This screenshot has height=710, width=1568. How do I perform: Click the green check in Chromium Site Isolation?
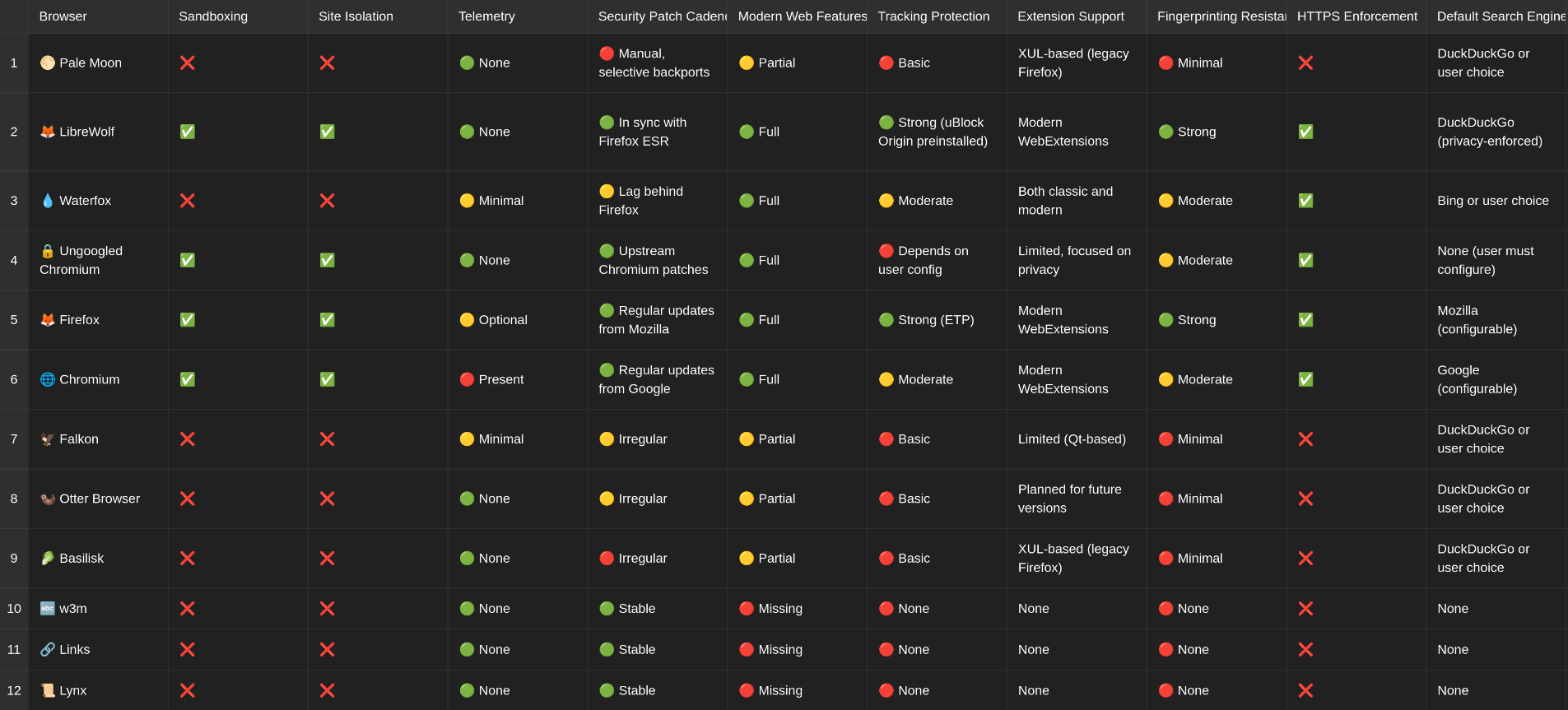point(328,379)
